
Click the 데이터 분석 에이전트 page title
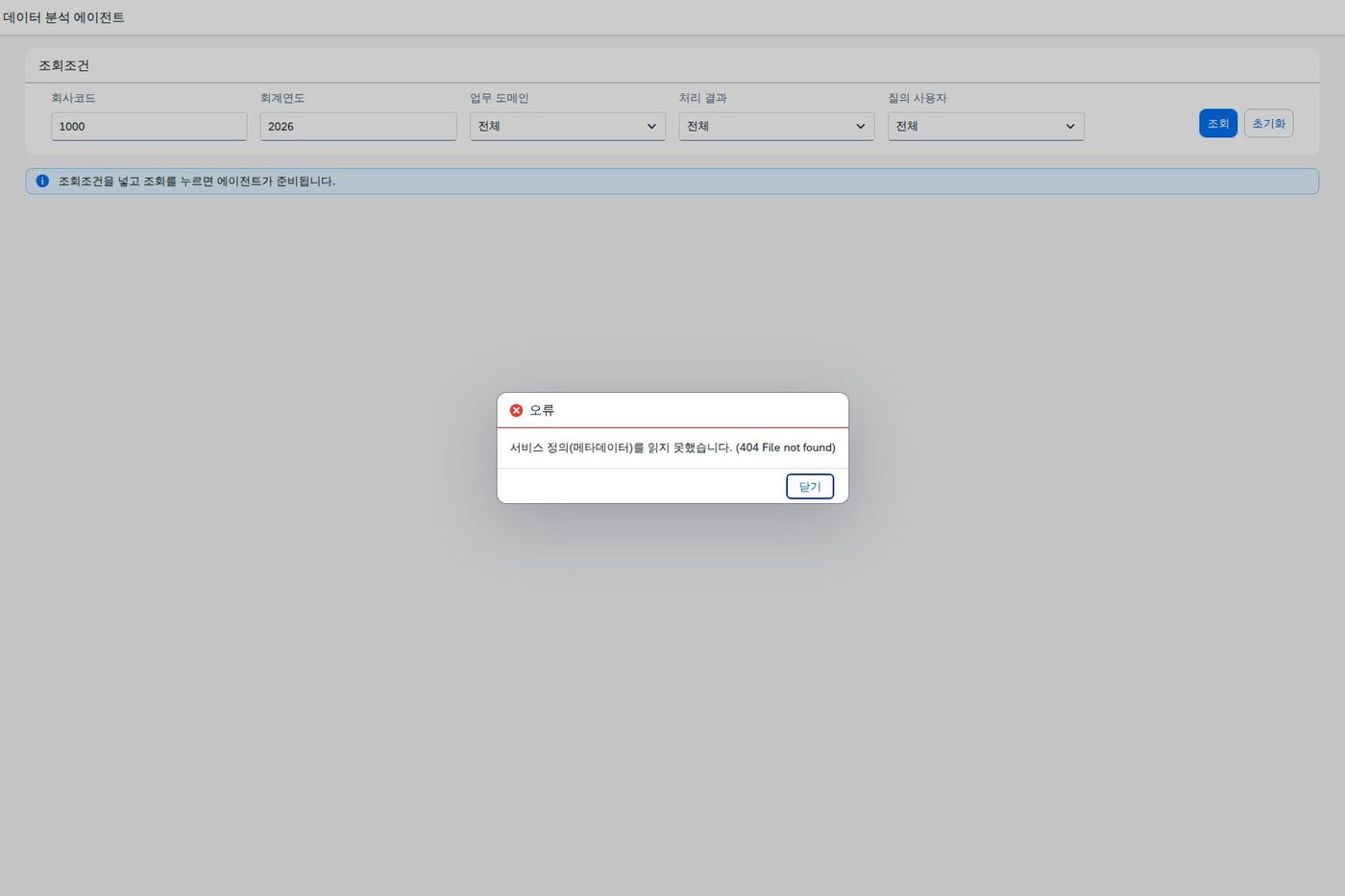pos(63,17)
